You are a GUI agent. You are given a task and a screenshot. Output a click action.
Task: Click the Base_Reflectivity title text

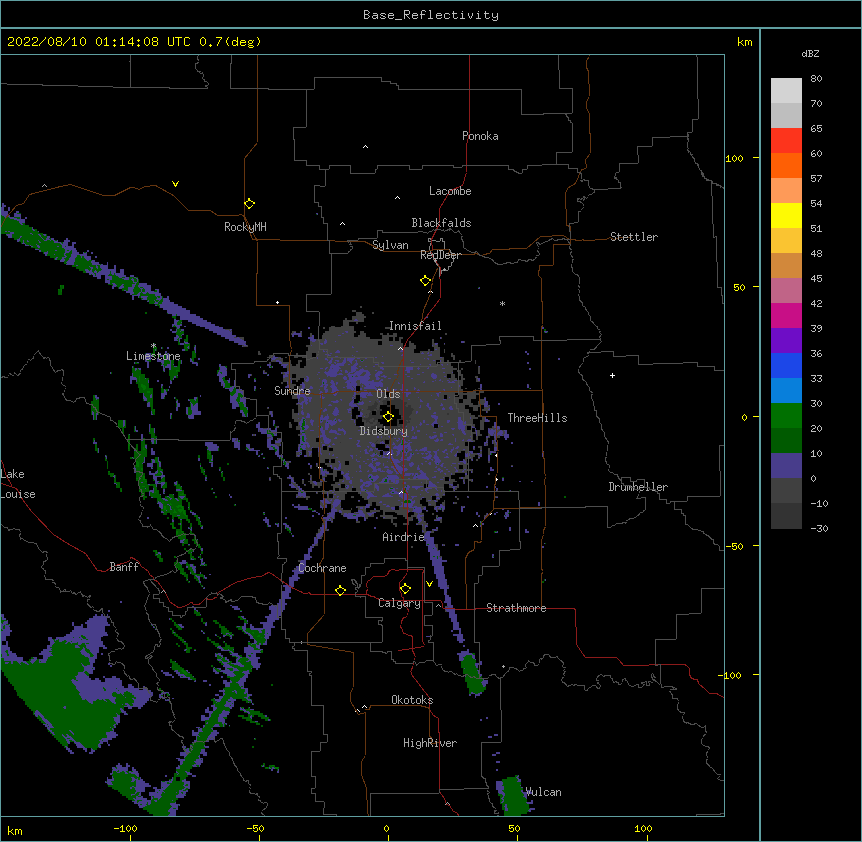[431, 15]
